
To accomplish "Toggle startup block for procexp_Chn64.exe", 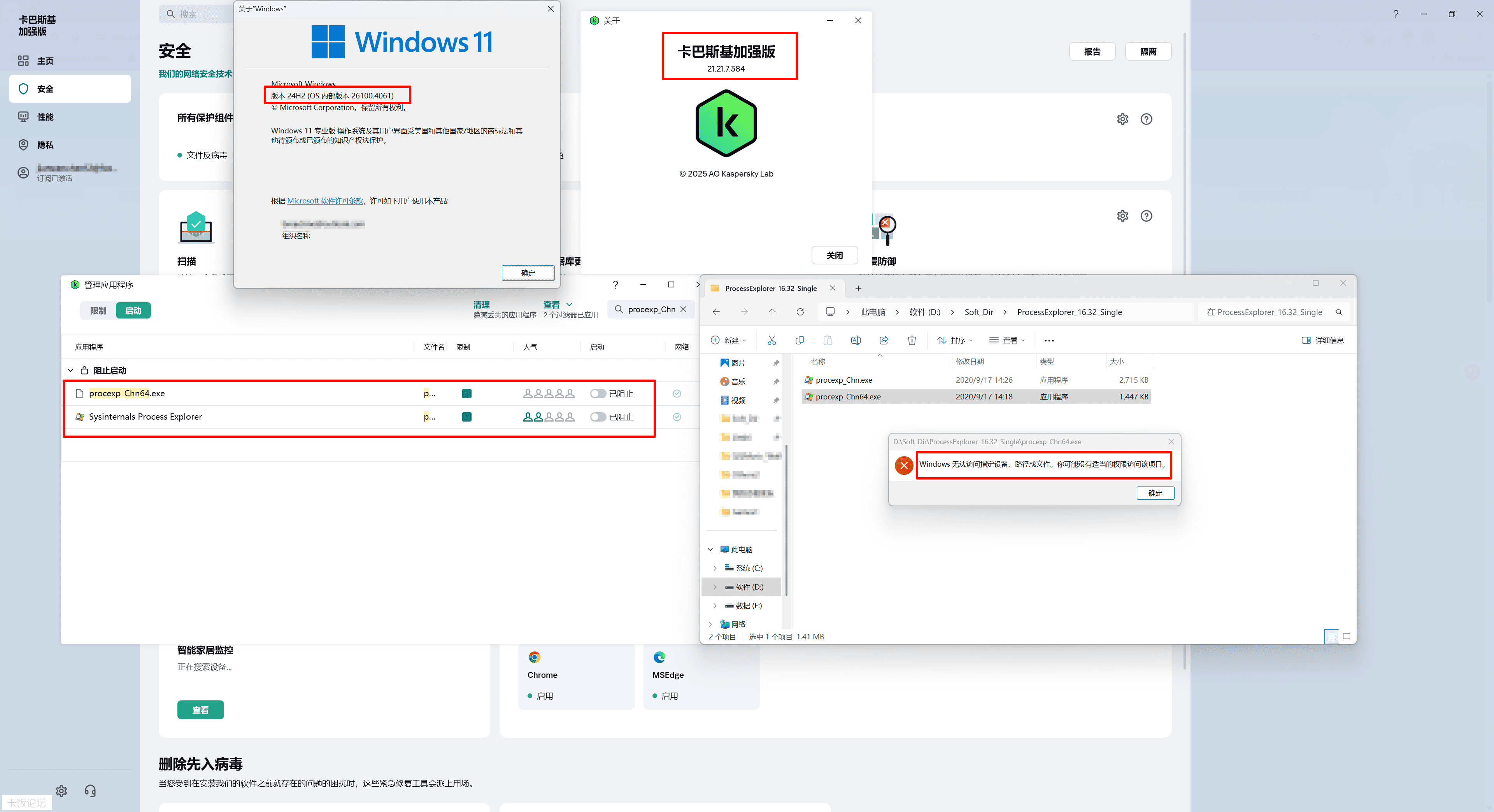I will (x=598, y=394).
